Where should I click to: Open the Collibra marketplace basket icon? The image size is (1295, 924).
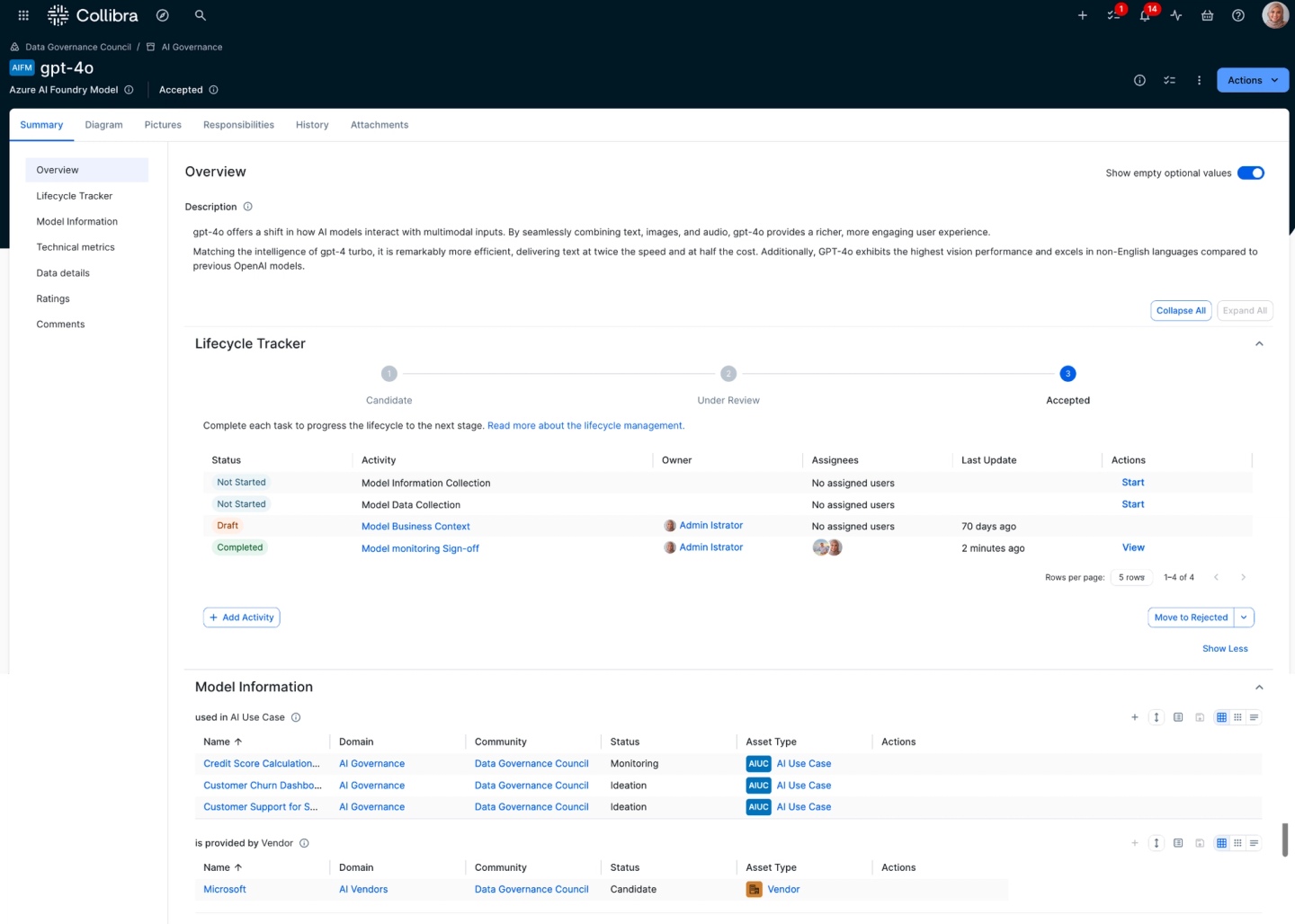tap(1207, 15)
